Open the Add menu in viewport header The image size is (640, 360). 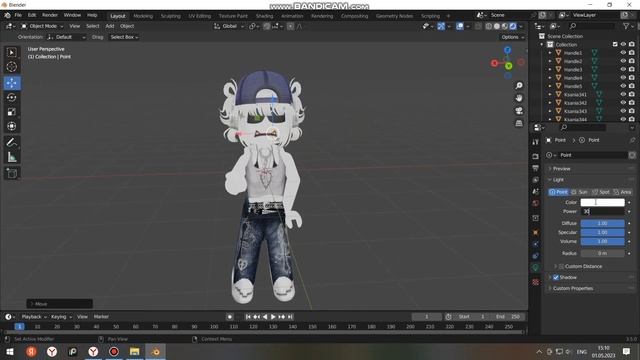click(x=110, y=26)
